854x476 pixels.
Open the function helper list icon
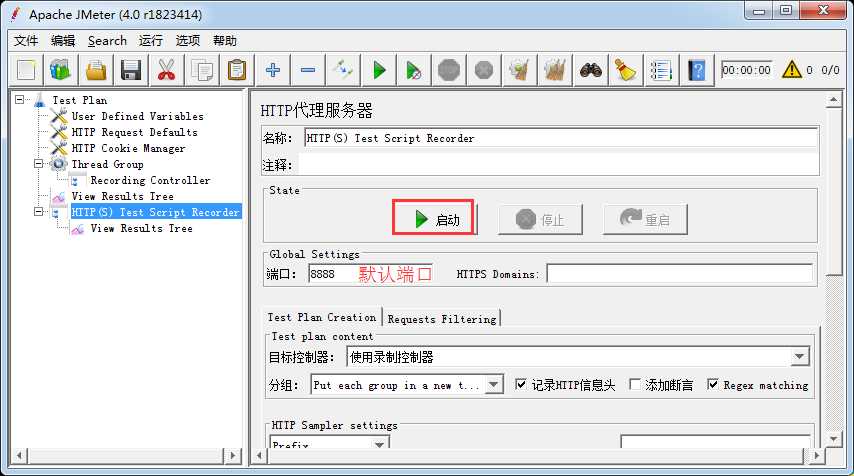[x=661, y=70]
